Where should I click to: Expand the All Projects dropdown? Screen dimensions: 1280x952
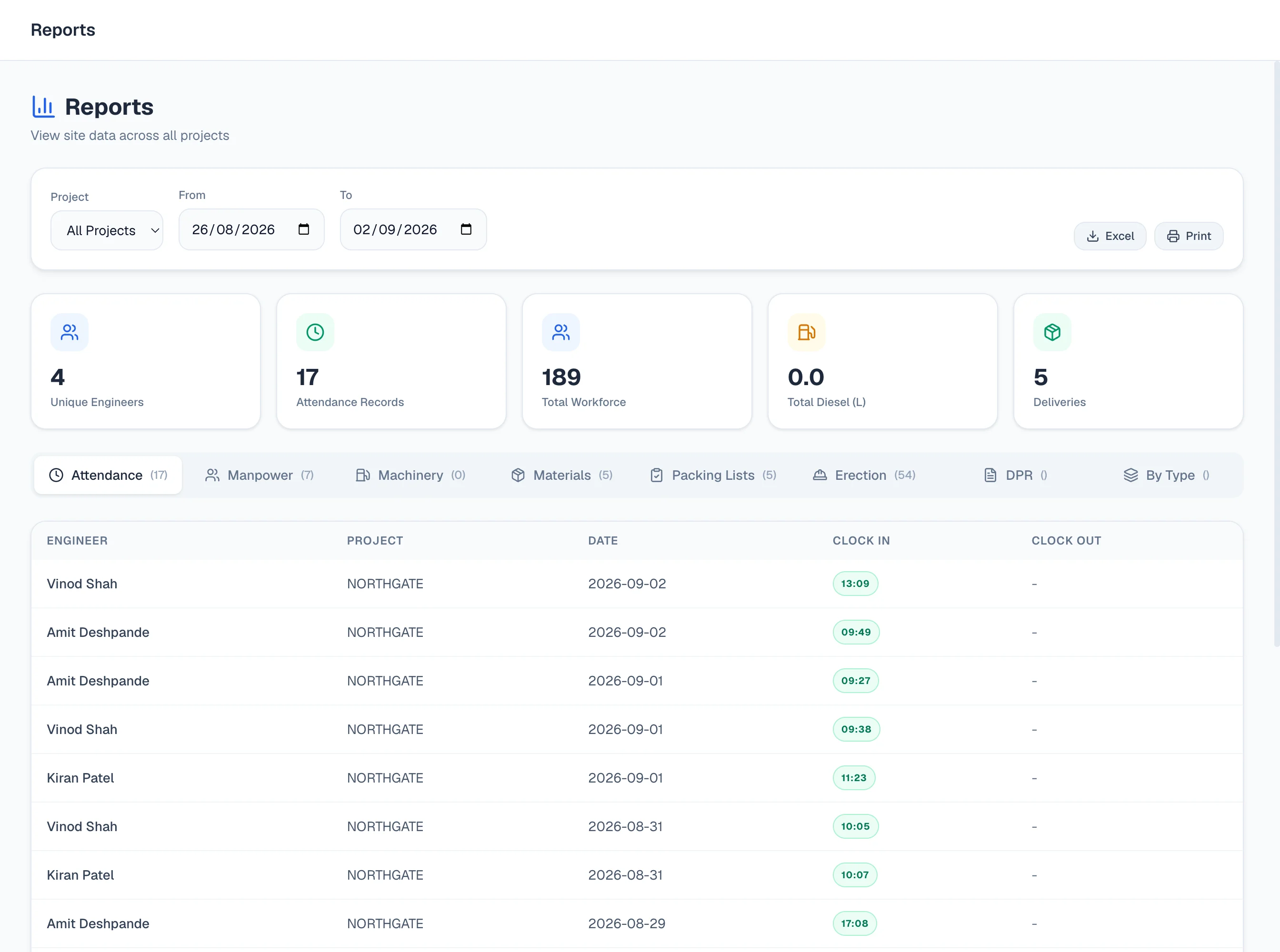click(107, 230)
